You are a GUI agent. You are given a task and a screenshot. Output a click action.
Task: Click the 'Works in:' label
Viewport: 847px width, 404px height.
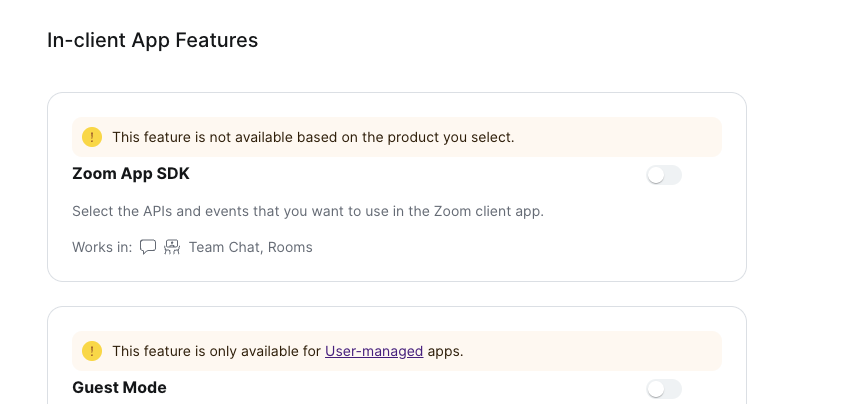coord(102,247)
